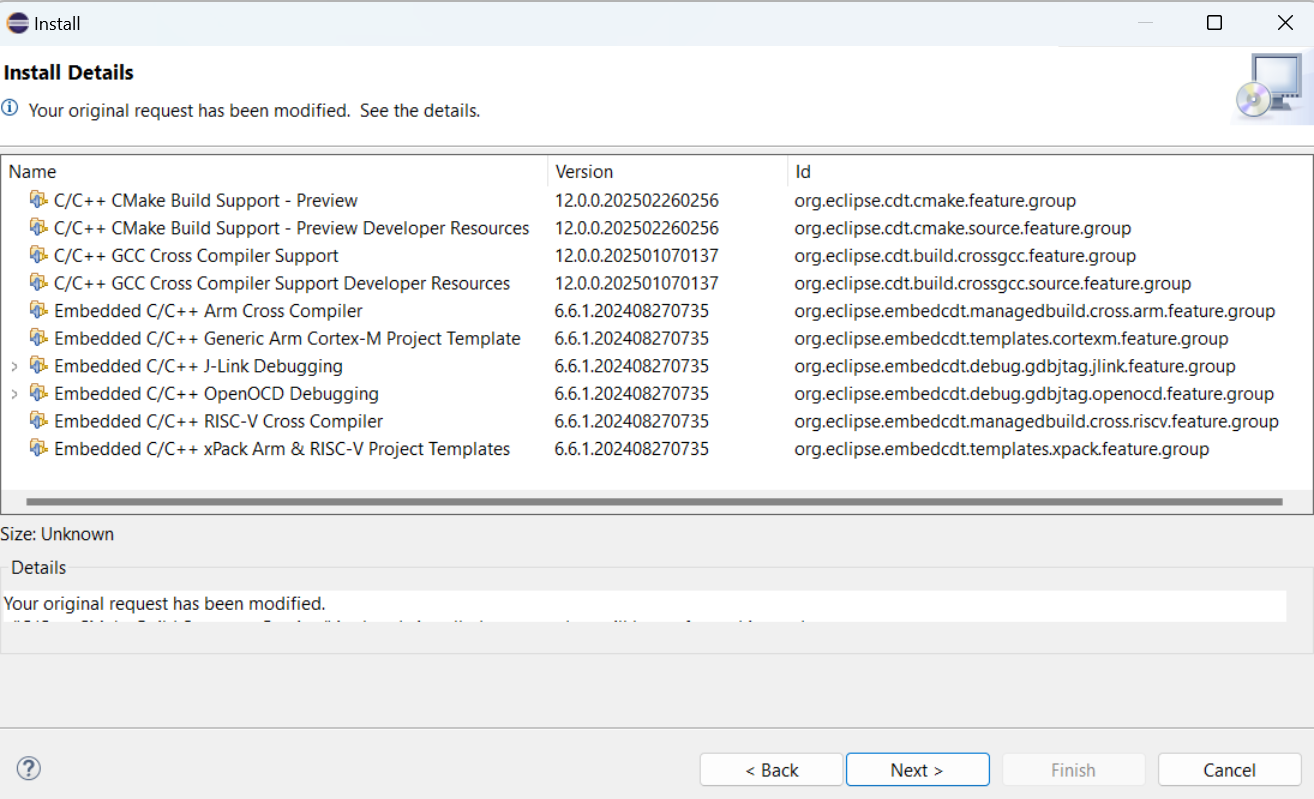Image resolution: width=1314 pixels, height=799 pixels.
Task: Click the info icon beside the modification message
Action: [x=11, y=110]
